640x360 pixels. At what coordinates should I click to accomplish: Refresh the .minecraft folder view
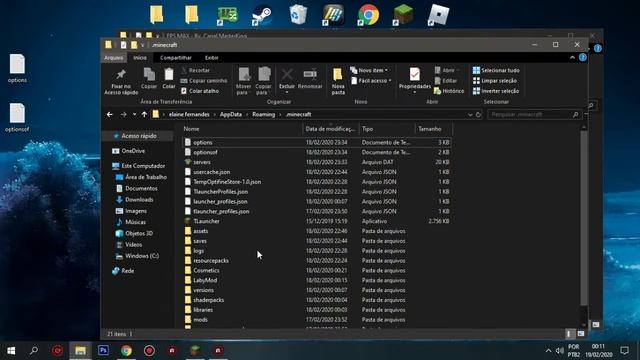tap(478, 115)
